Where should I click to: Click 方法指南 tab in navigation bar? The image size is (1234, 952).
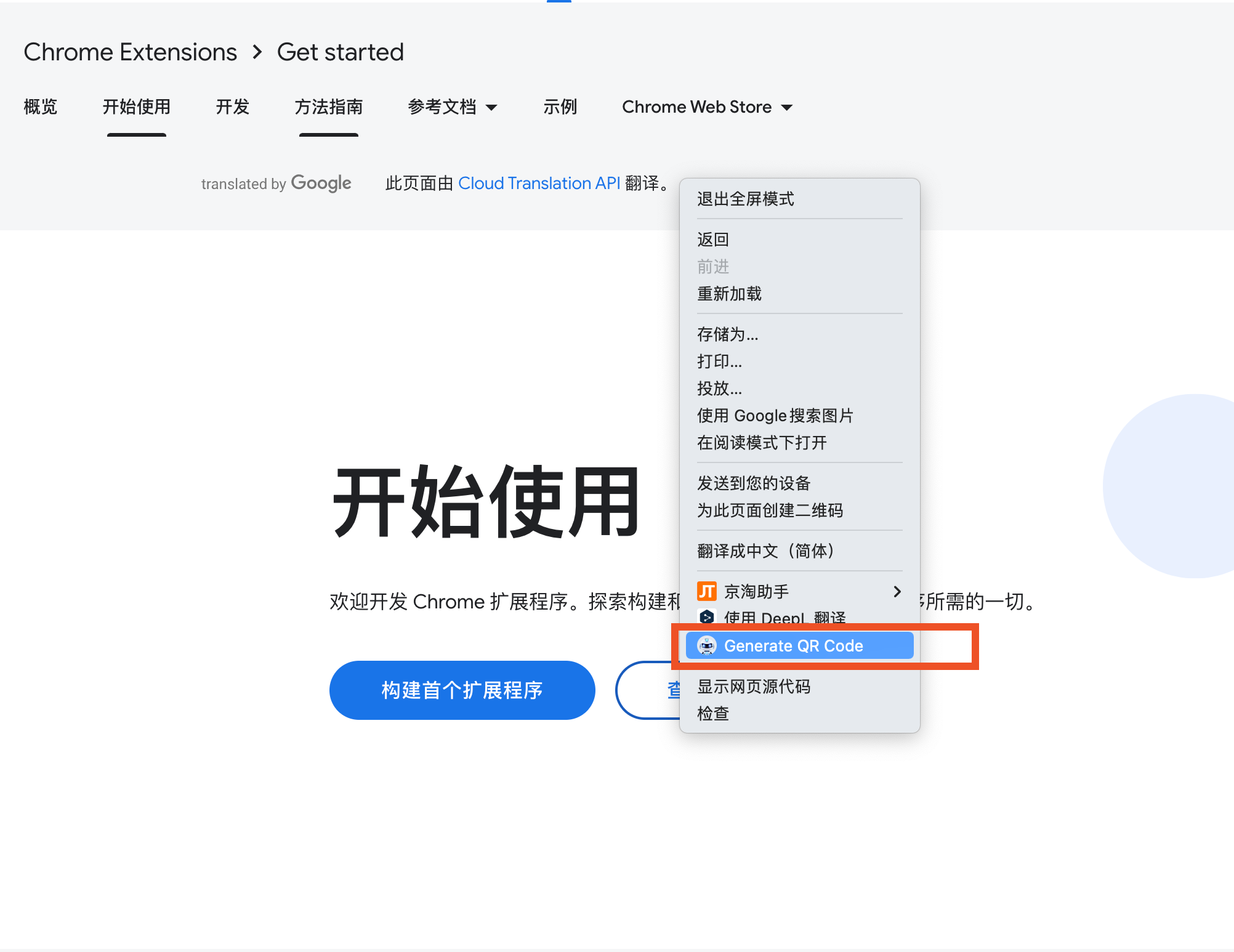330,107
